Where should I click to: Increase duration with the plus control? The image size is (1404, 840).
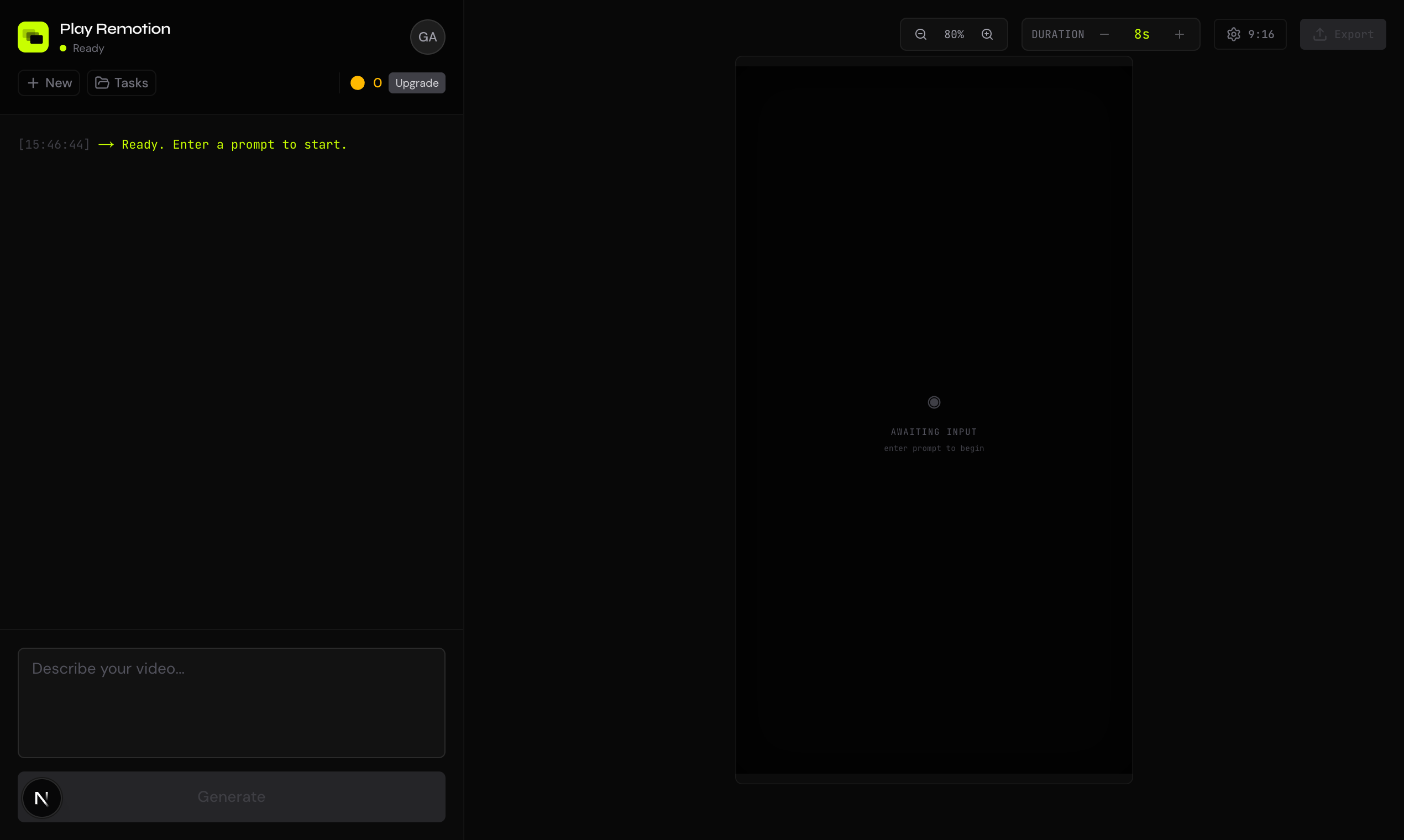(1180, 34)
